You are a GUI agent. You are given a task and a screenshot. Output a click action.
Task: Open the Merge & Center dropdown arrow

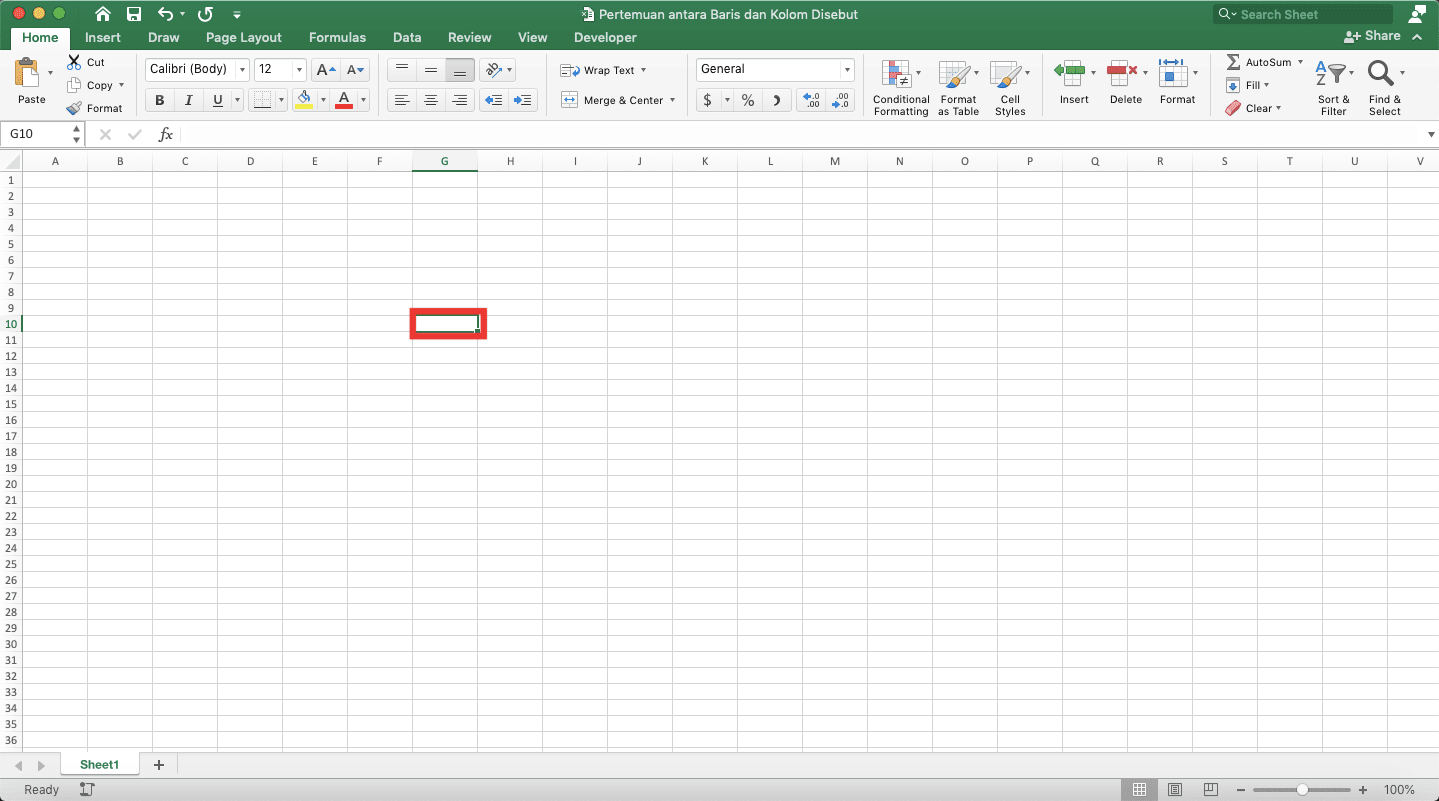pyautogui.click(x=673, y=100)
